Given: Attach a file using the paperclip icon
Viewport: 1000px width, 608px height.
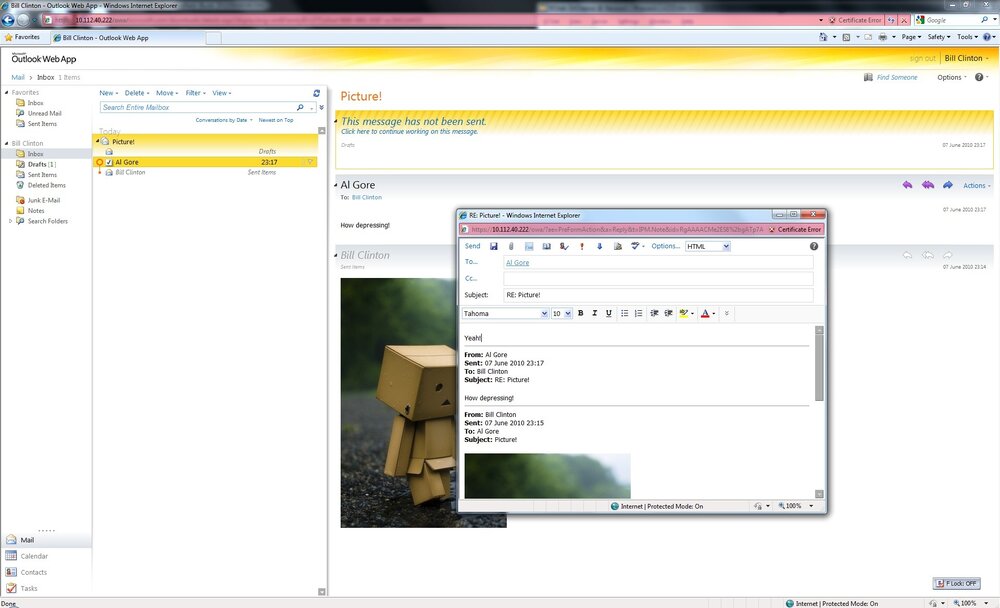Looking at the screenshot, I should coord(511,246).
